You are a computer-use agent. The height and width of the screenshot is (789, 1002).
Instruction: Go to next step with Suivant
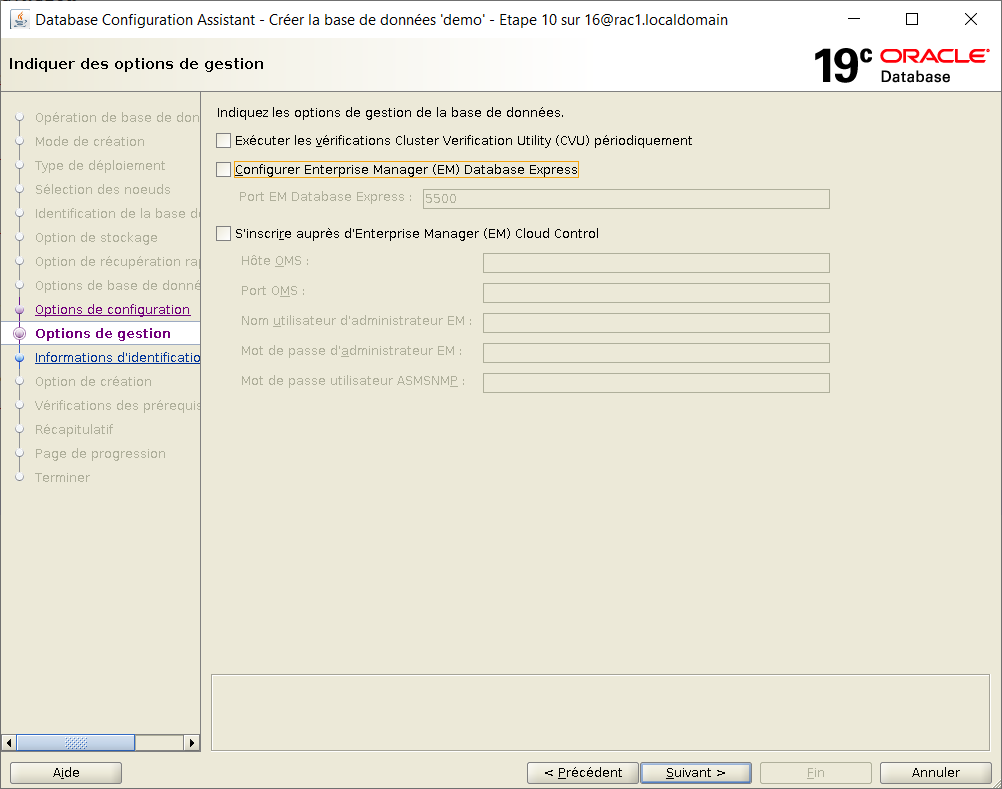pos(695,772)
